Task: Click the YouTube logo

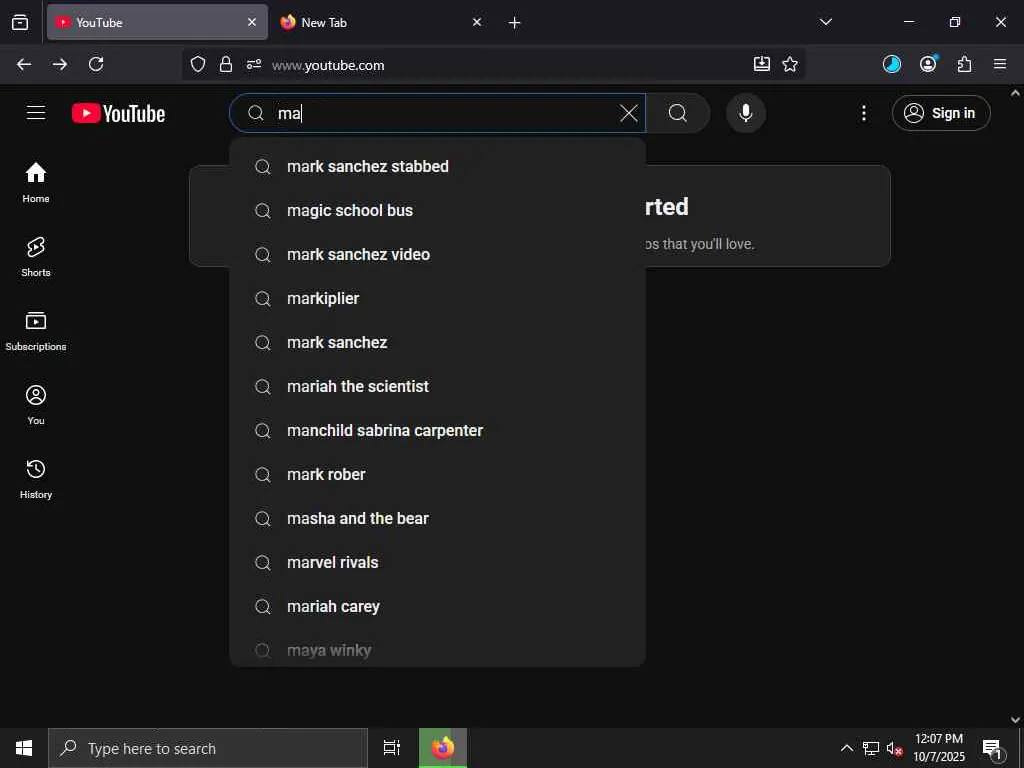Action: (118, 113)
